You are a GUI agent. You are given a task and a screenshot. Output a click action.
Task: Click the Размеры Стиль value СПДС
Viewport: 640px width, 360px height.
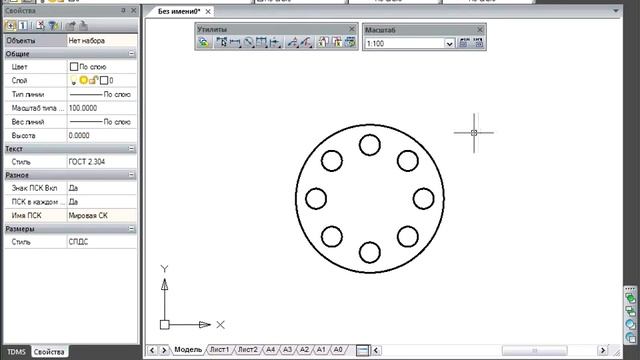[102, 242]
